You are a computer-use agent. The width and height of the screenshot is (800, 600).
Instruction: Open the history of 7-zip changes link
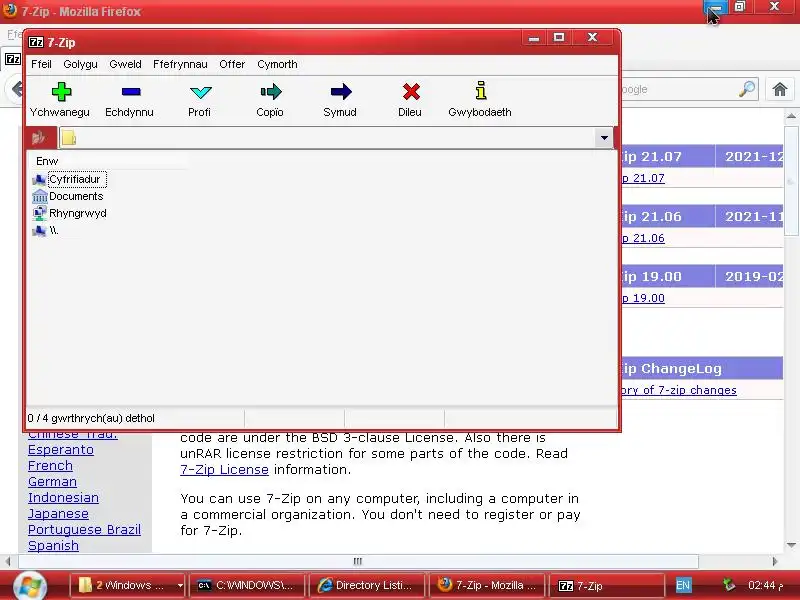tap(679, 390)
